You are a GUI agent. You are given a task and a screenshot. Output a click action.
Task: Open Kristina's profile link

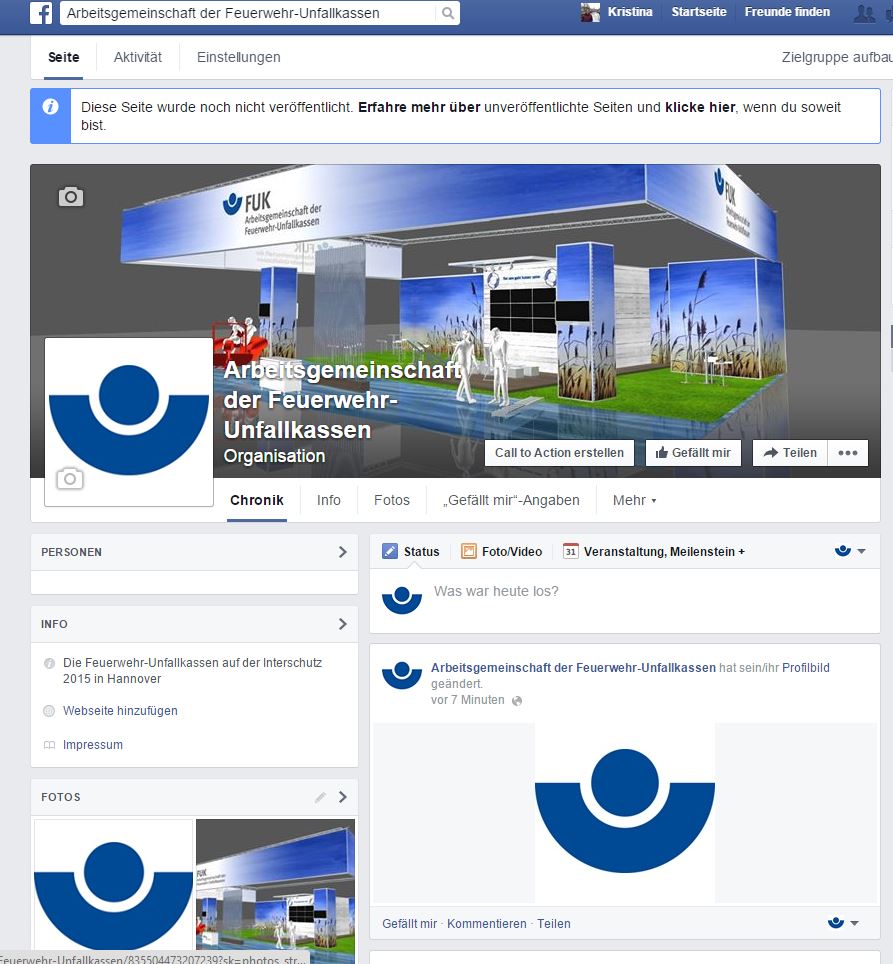point(630,12)
